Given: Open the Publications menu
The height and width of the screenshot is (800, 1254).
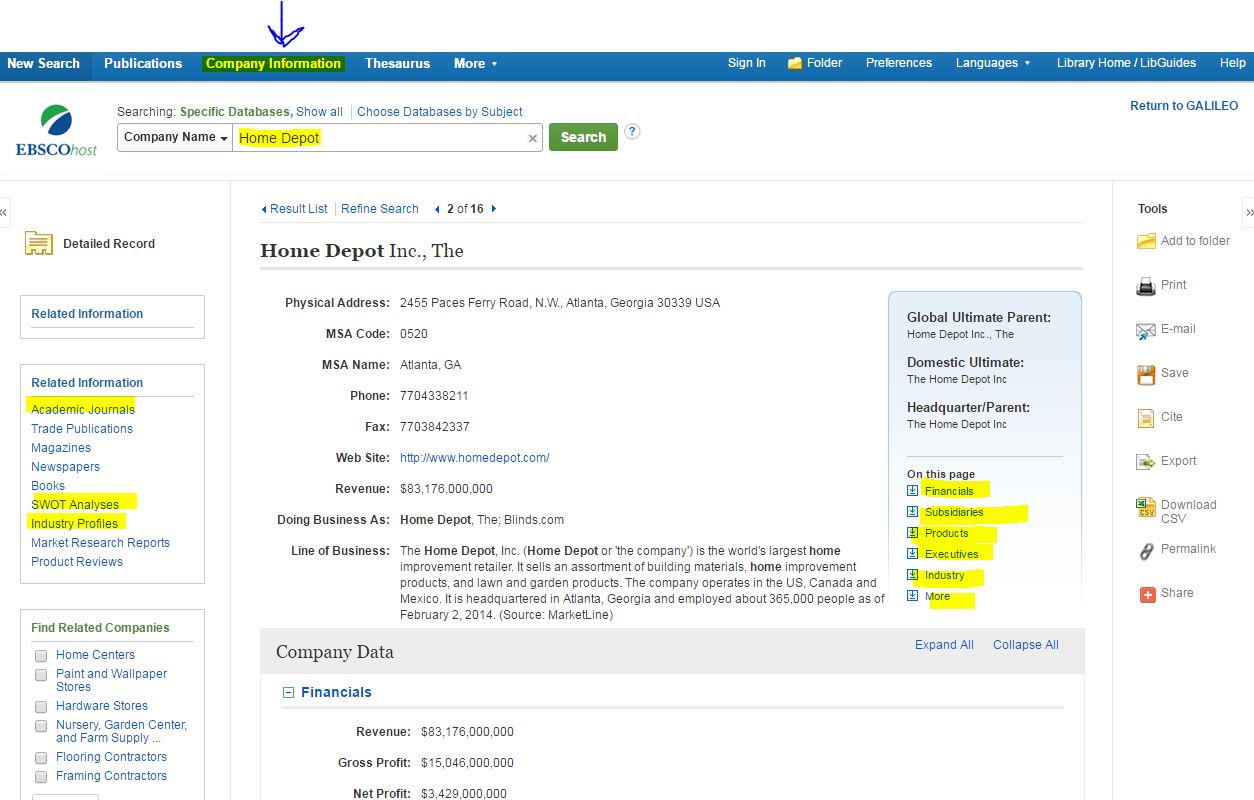Looking at the screenshot, I should coord(143,63).
